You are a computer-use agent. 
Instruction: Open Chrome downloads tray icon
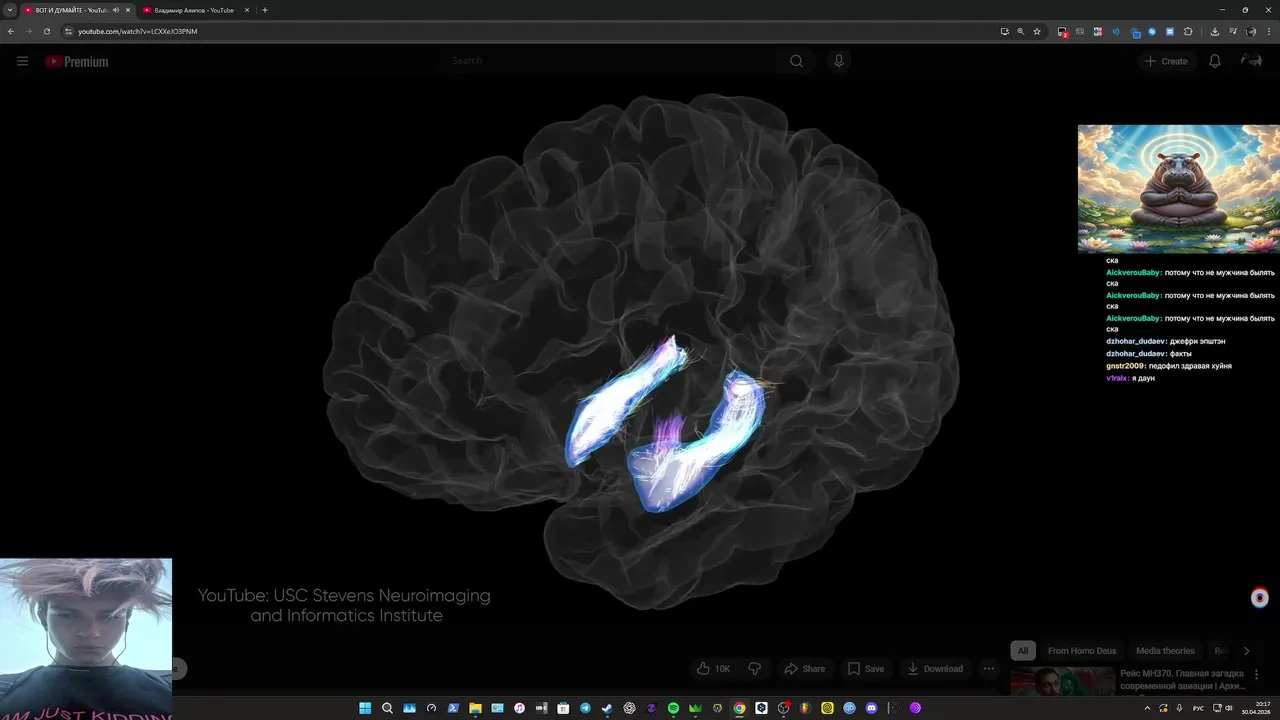(1215, 31)
